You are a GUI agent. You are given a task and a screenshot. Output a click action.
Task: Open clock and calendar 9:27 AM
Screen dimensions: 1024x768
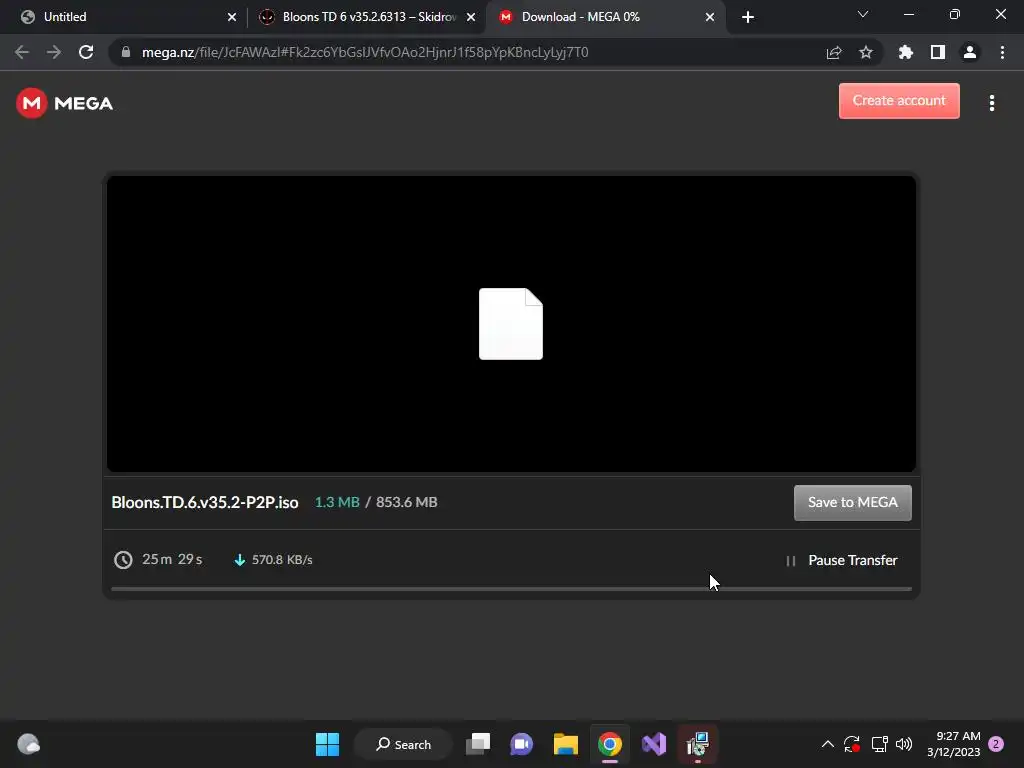[x=953, y=744]
